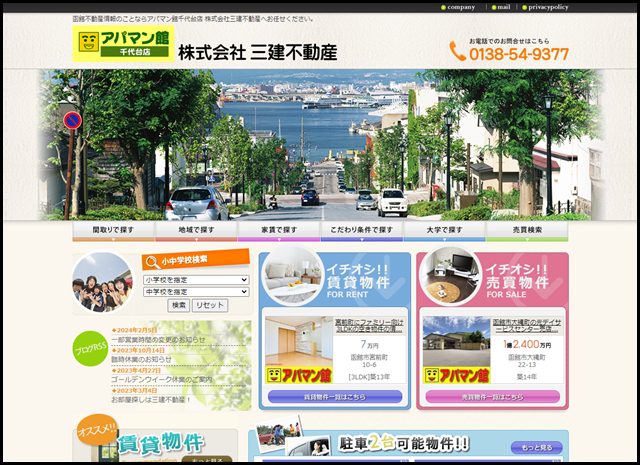Click the 7万円 rent price
This screenshot has height=465, width=640.
click(x=369, y=345)
